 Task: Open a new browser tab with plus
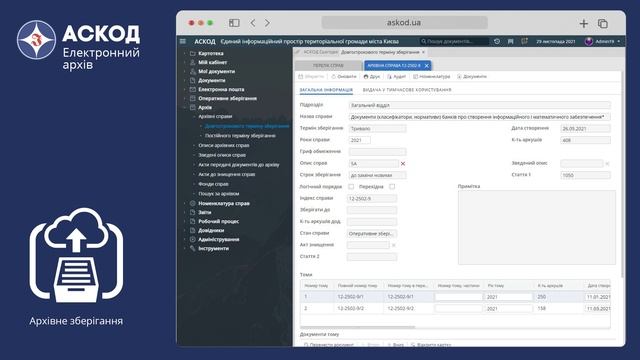[x=584, y=24]
